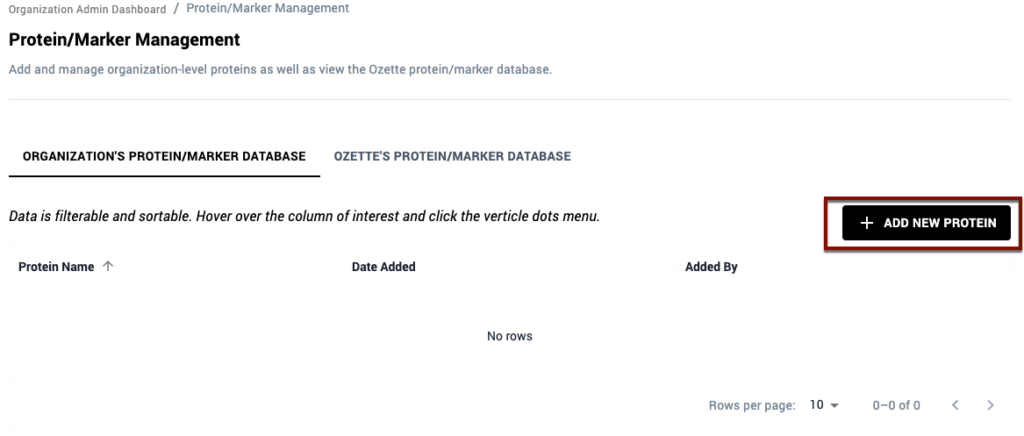The width and height of the screenshot is (1024, 436).
Task: Click the plus icon in Add New Protein
Action: click(866, 223)
